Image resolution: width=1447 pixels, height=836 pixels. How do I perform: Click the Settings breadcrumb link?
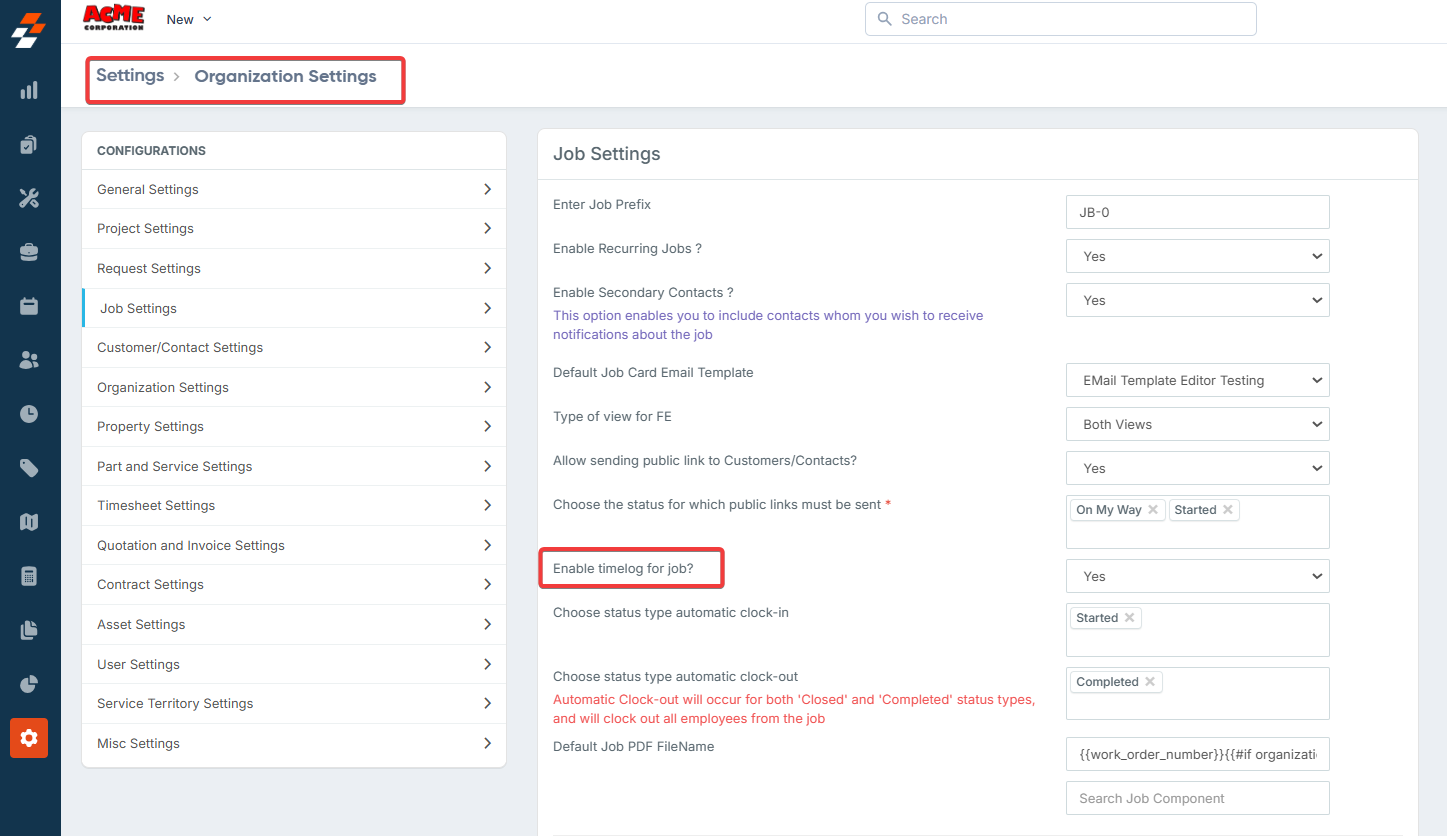coord(130,76)
